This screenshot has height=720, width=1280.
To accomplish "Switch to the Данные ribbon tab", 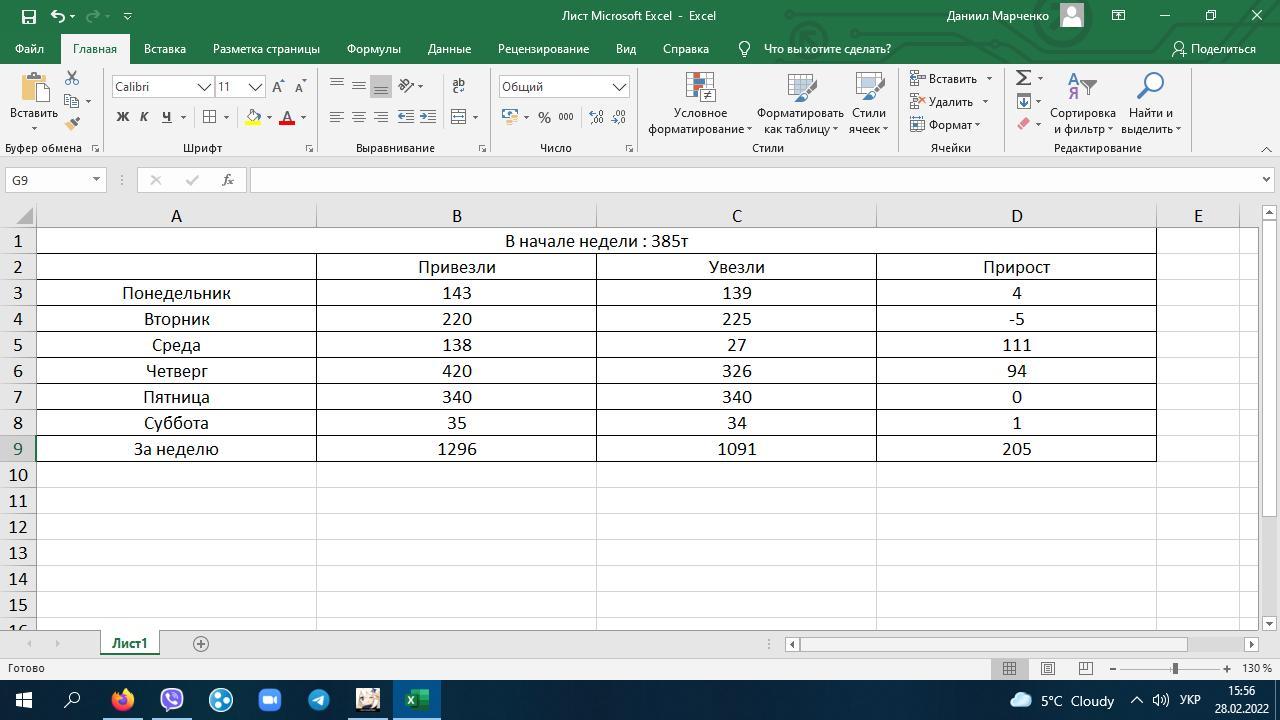I will pos(449,48).
